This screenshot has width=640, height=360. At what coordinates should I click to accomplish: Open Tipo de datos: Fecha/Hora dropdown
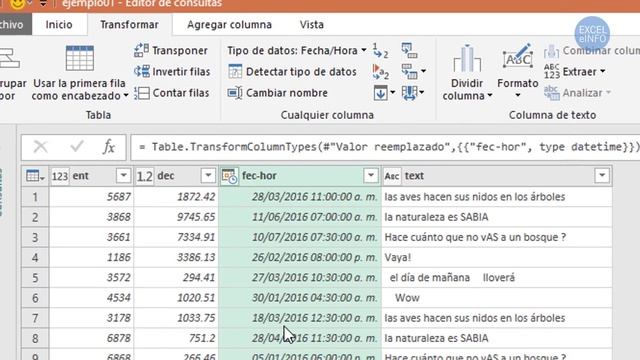[x=296, y=51]
